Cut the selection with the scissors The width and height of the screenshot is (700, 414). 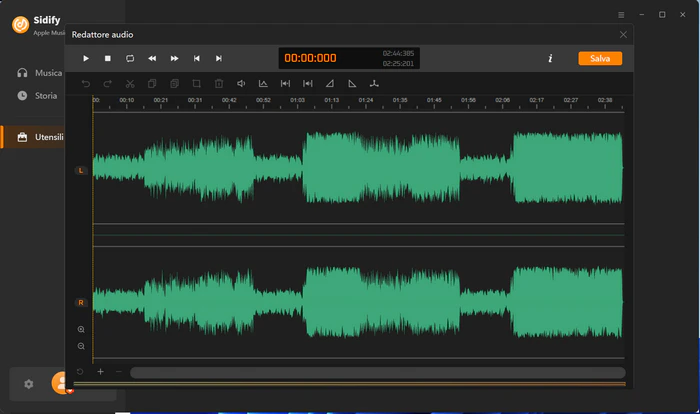click(130, 84)
